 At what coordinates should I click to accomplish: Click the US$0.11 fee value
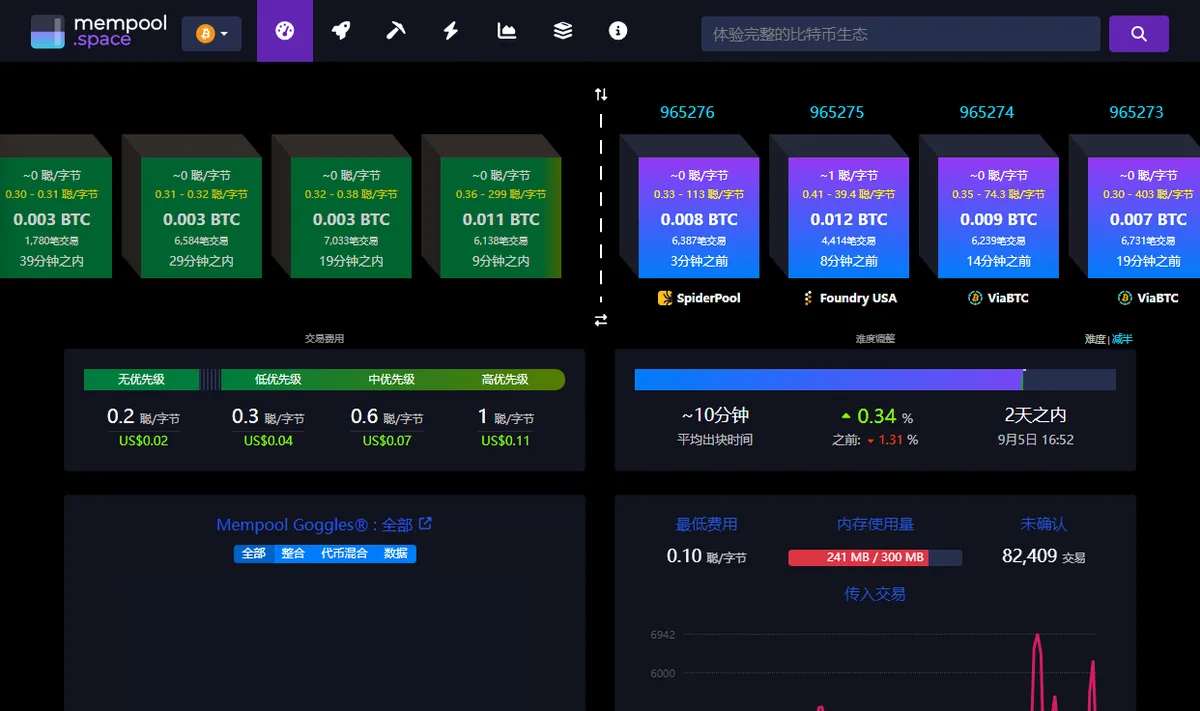505,441
